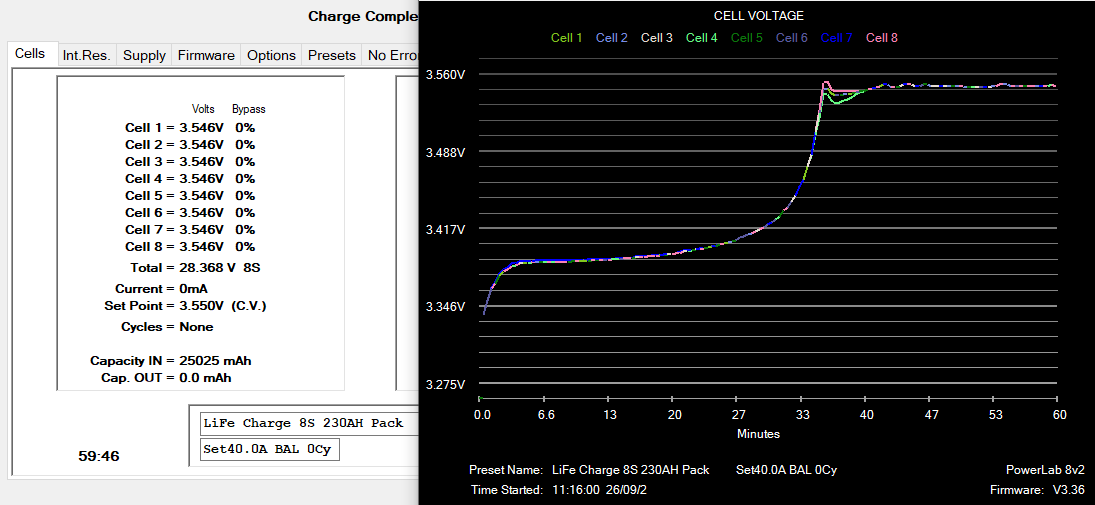The image size is (1095, 505).
Task: Click the Set40.0A BAL 0Cy box
Action: [267, 450]
